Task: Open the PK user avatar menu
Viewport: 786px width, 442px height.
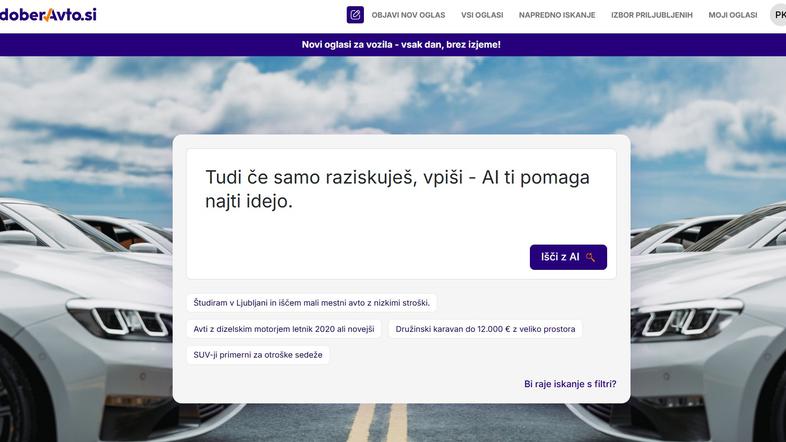Action: [x=778, y=15]
